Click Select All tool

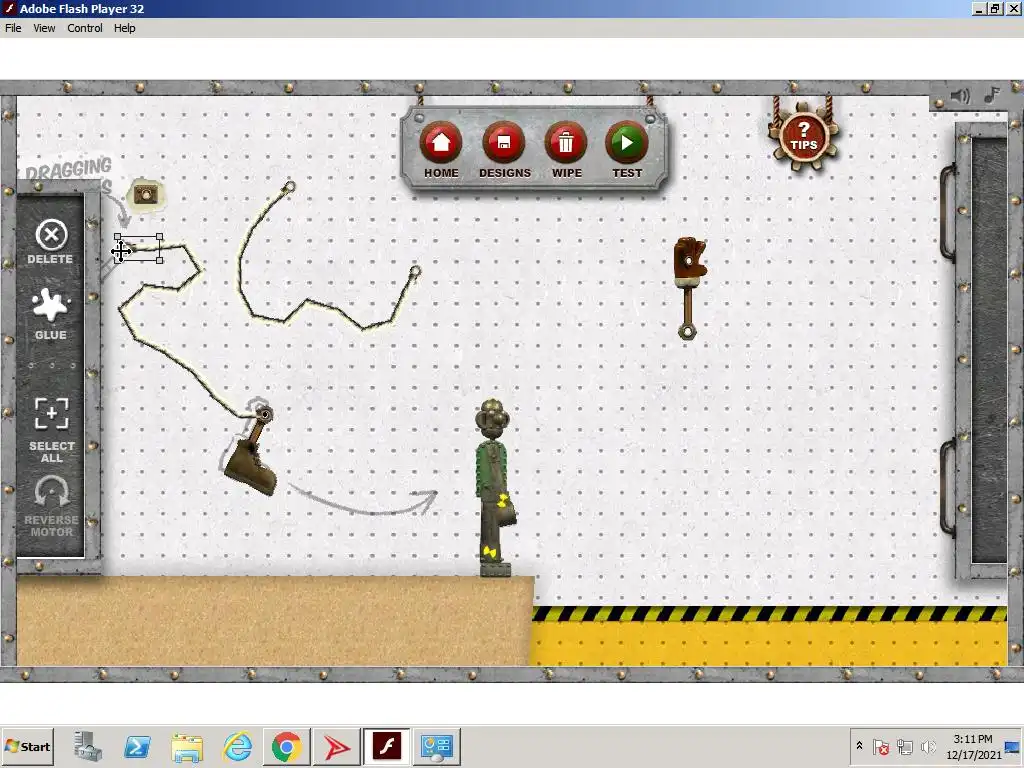(52, 430)
